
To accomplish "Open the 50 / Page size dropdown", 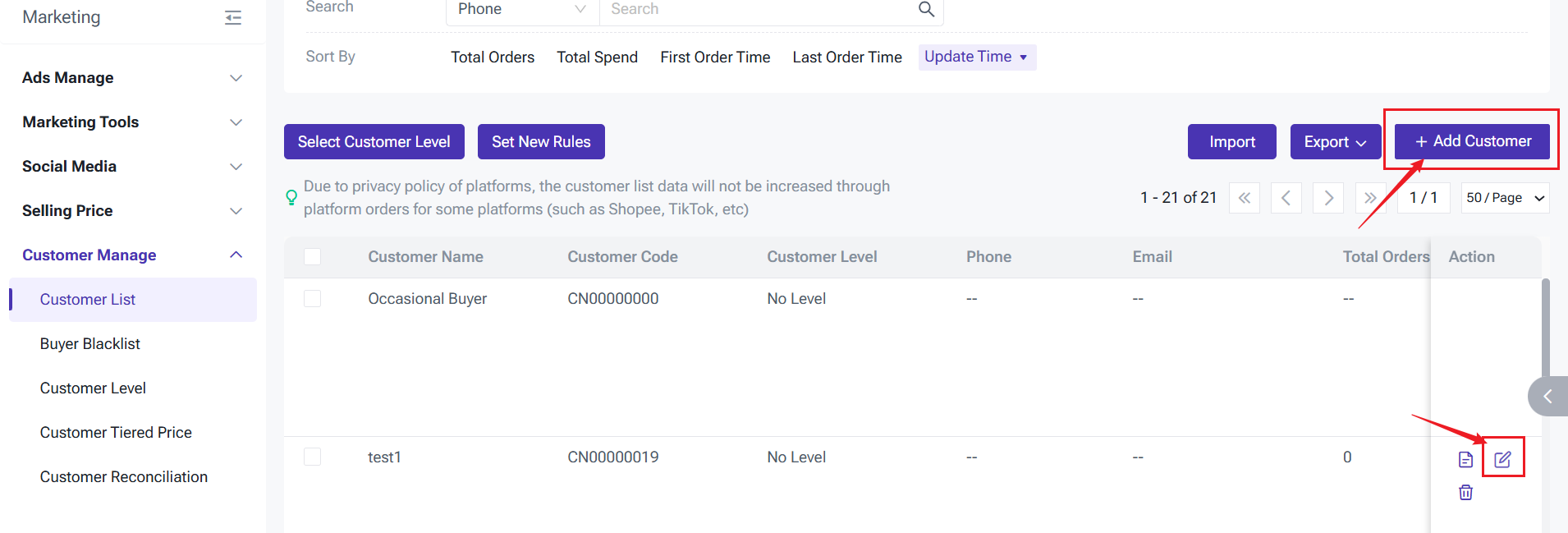I will click(x=1505, y=198).
